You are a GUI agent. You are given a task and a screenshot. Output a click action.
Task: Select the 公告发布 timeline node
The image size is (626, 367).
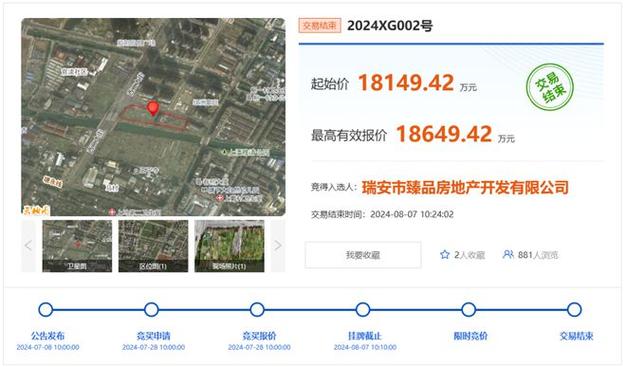[x=46, y=309]
